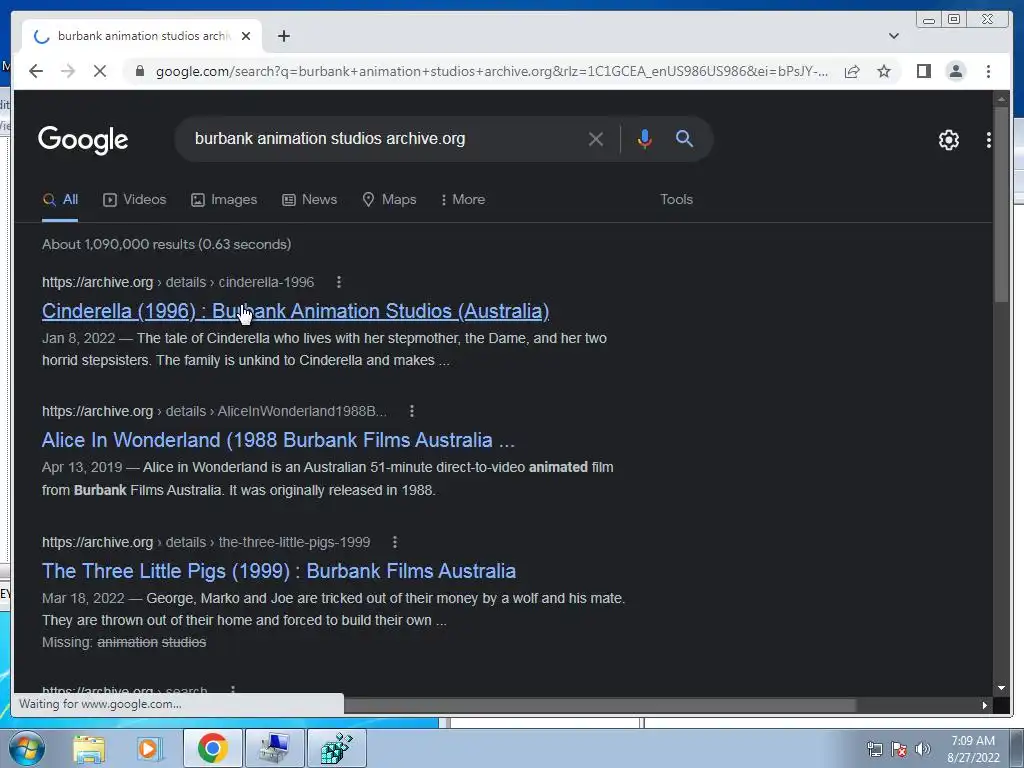Open the computer monitor taskbar app
Screen dimensions: 1024x768
pos(274,748)
